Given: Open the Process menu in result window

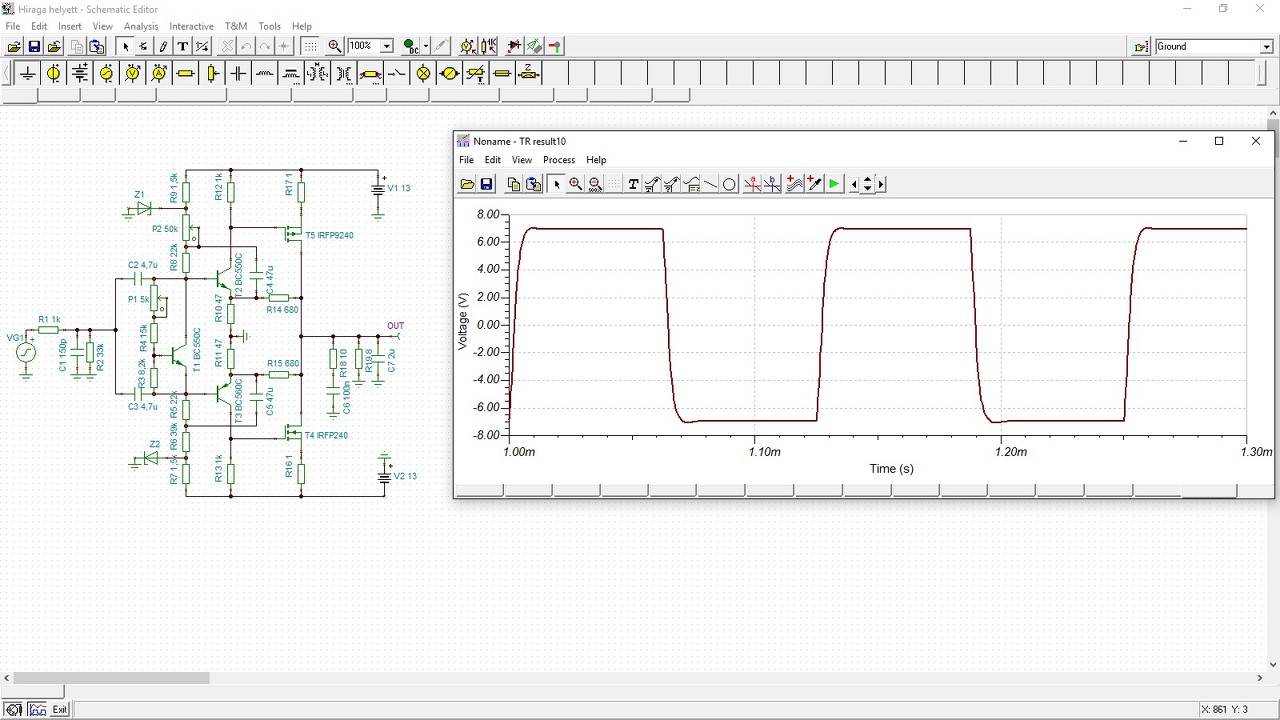Looking at the screenshot, I should [x=558, y=160].
